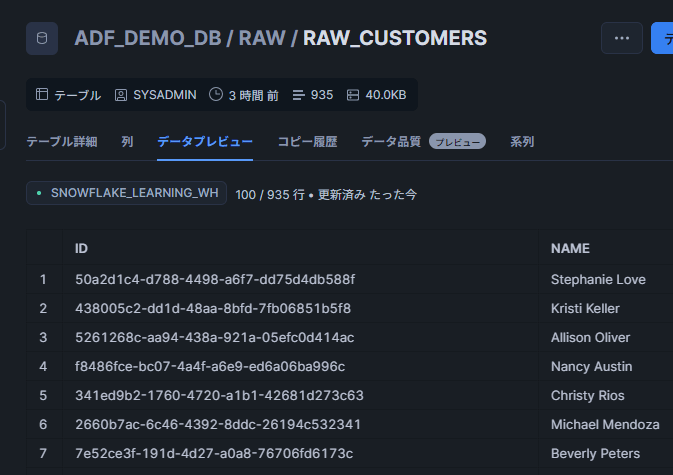673x475 pixels.
Task: Click the name Stephanie Love
Action: pyautogui.click(x=598, y=279)
